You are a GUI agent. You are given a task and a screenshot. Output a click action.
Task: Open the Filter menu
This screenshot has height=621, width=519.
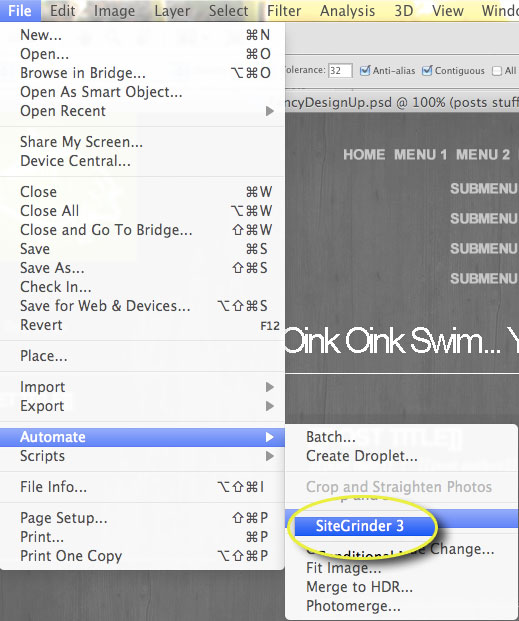tap(284, 11)
